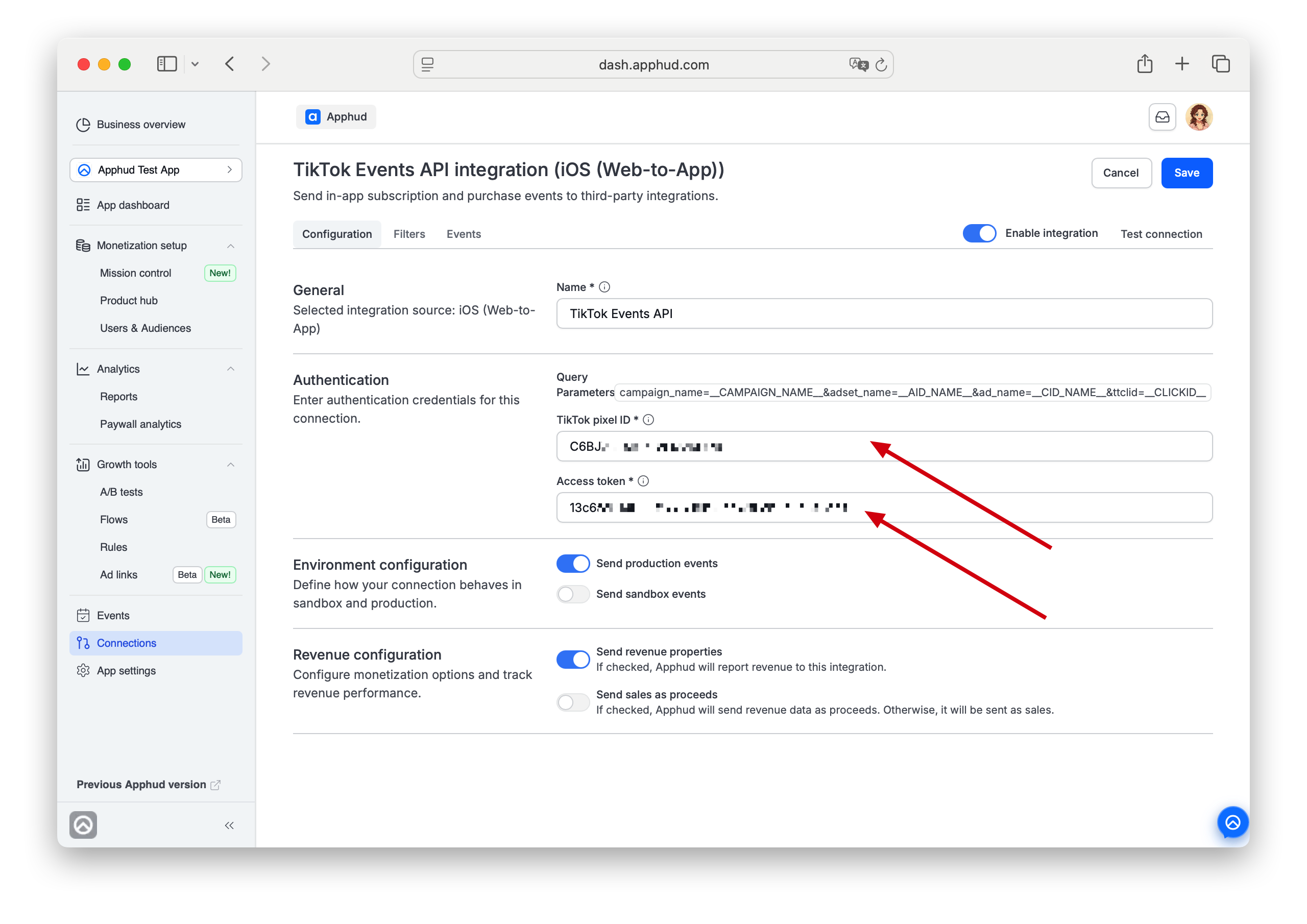Click the Query Parameters field

click(912, 393)
